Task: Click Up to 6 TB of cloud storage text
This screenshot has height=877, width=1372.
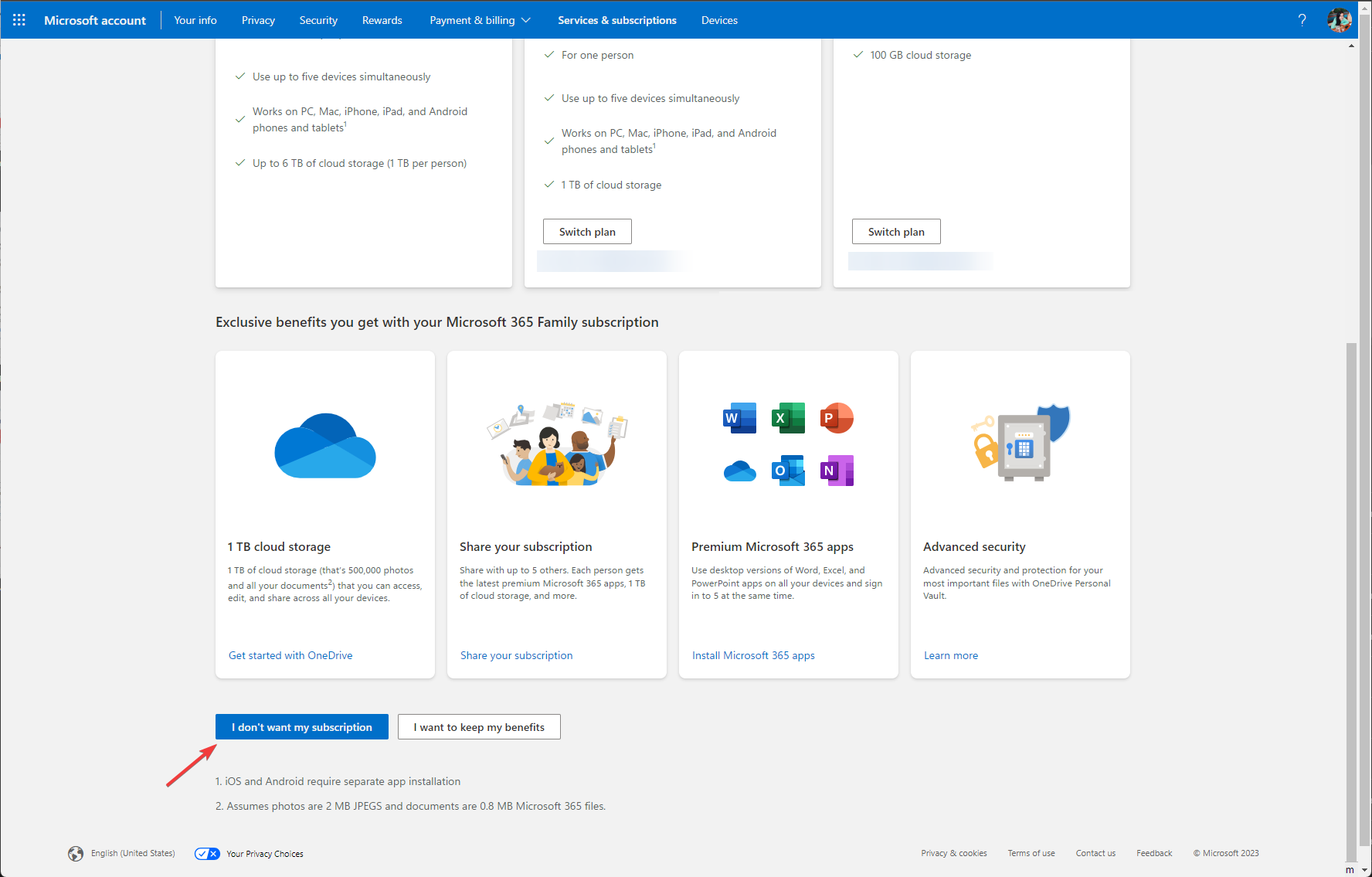Action: 360,163
